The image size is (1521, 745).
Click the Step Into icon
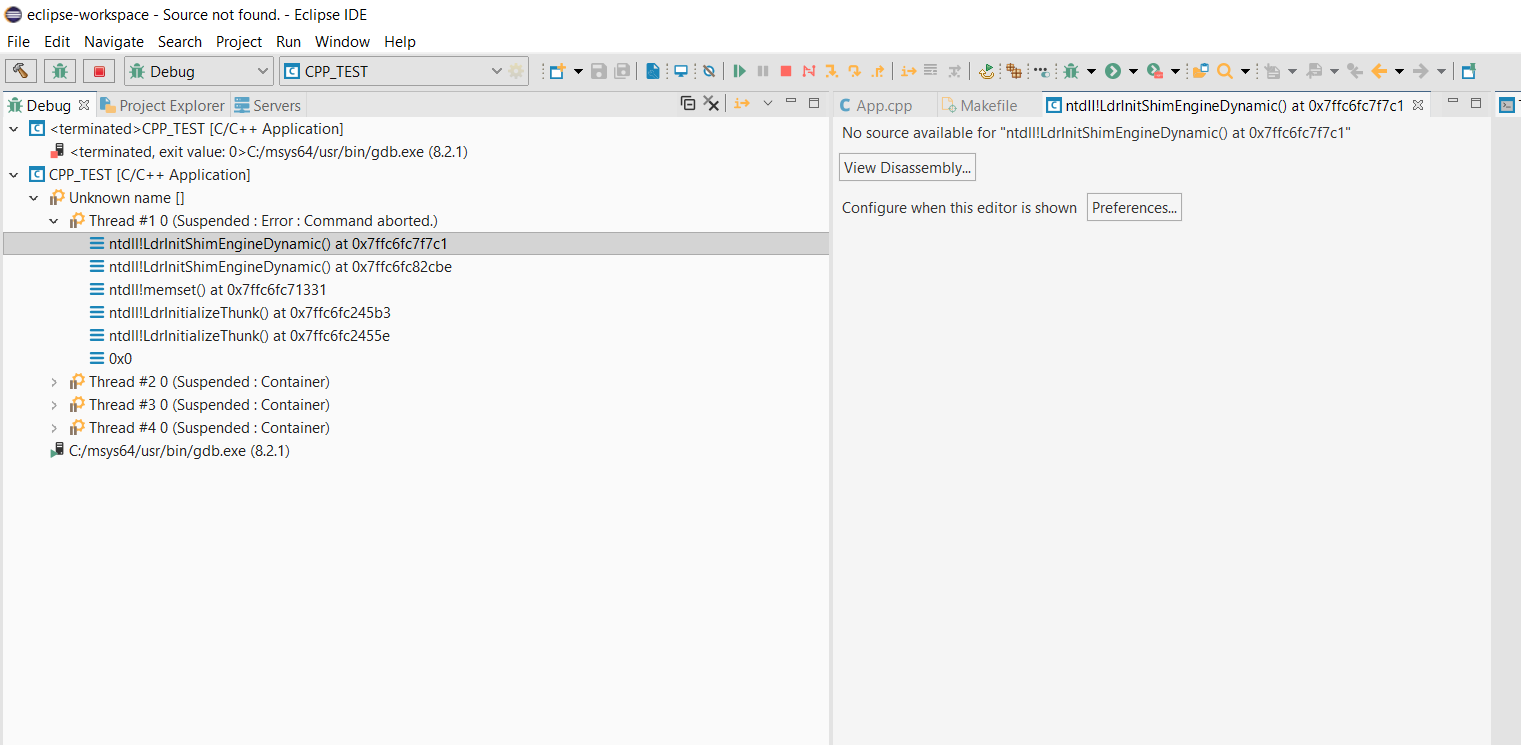[831, 71]
